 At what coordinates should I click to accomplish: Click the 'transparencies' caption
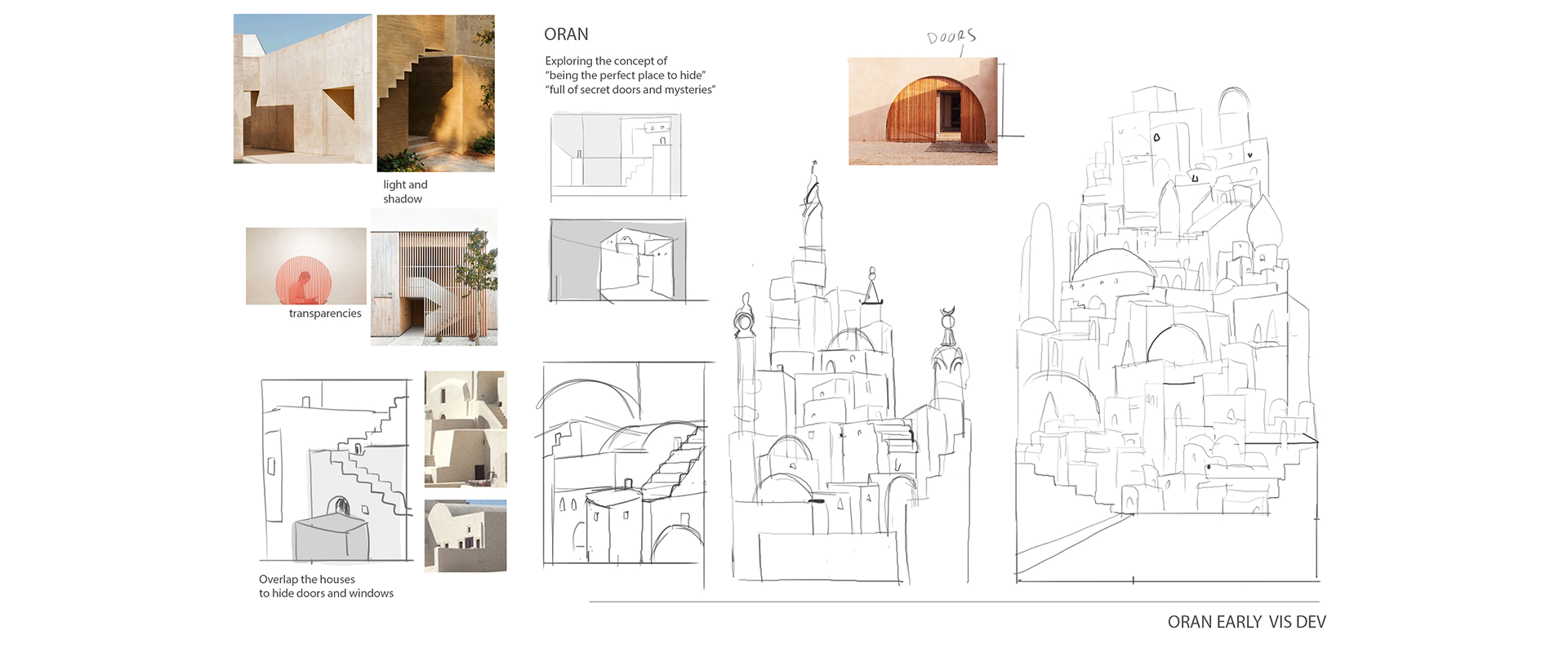click(x=325, y=313)
